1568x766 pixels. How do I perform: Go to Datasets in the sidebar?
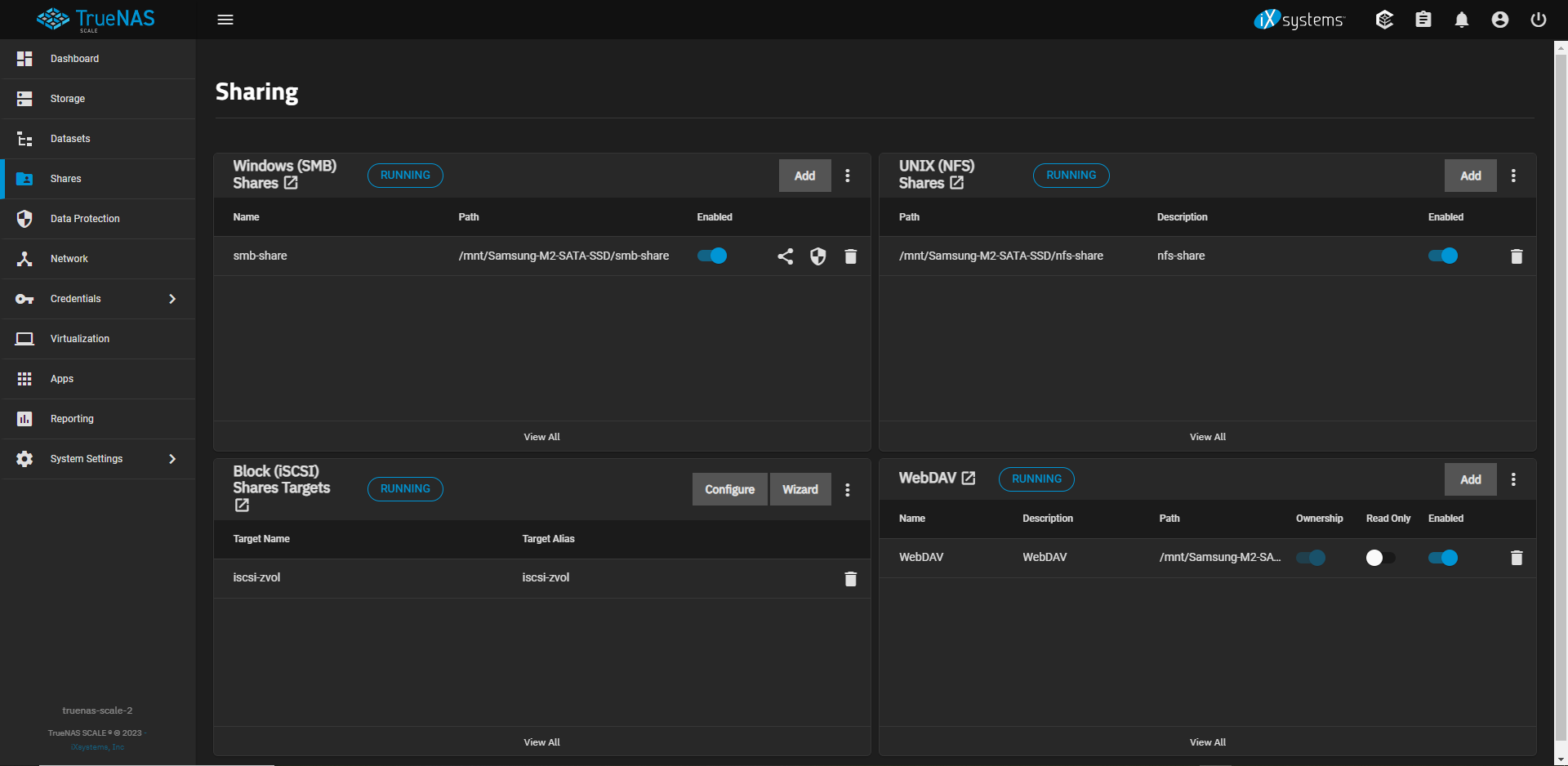click(x=70, y=139)
